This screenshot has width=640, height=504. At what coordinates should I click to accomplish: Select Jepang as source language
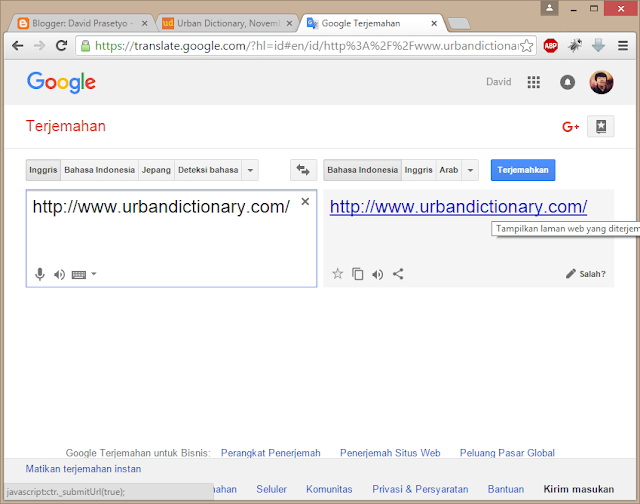coord(156,170)
